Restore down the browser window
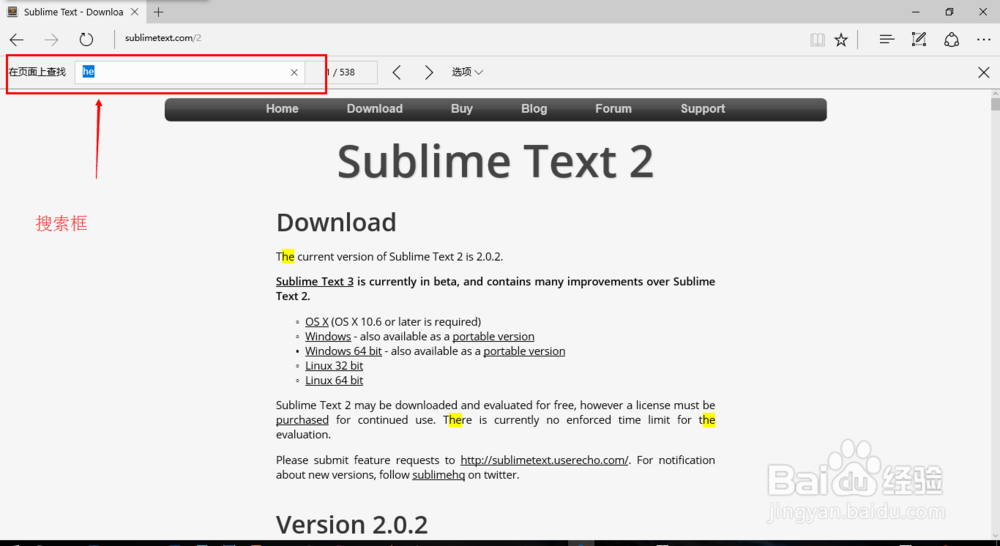 click(950, 11)
